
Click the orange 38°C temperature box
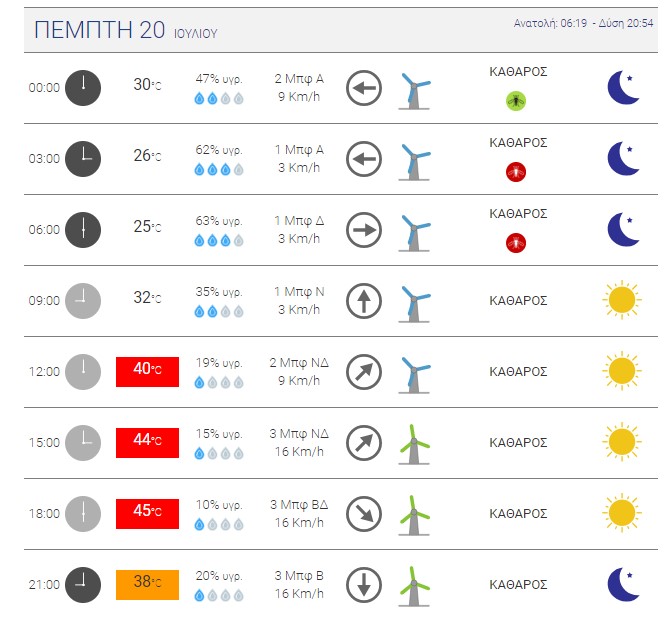pos(147,585)
